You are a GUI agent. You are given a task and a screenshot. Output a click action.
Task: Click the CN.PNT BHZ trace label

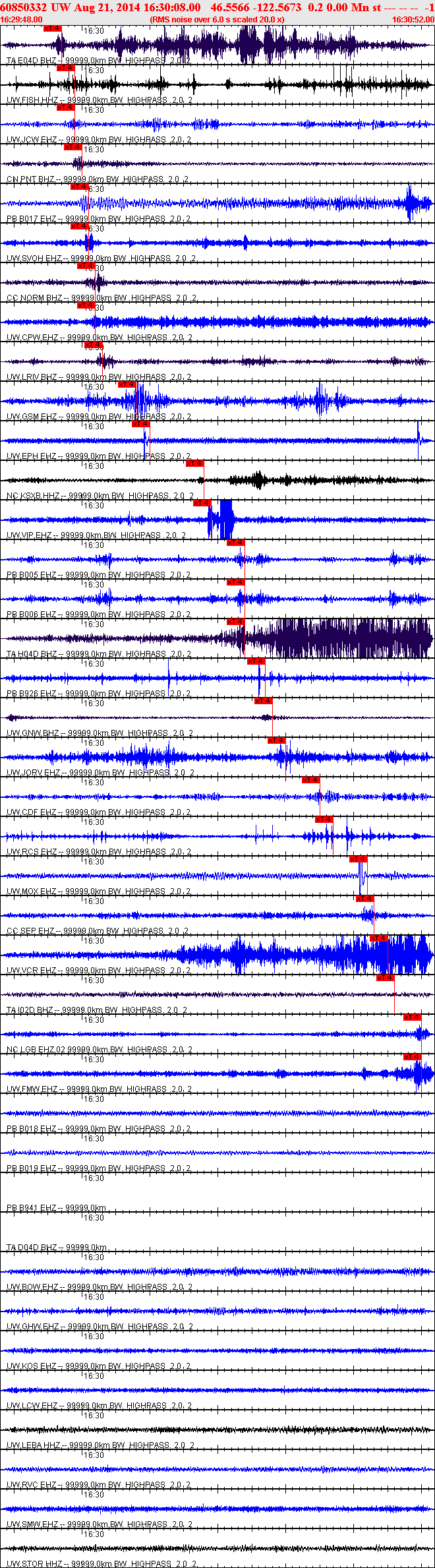[x=98, y=179]
